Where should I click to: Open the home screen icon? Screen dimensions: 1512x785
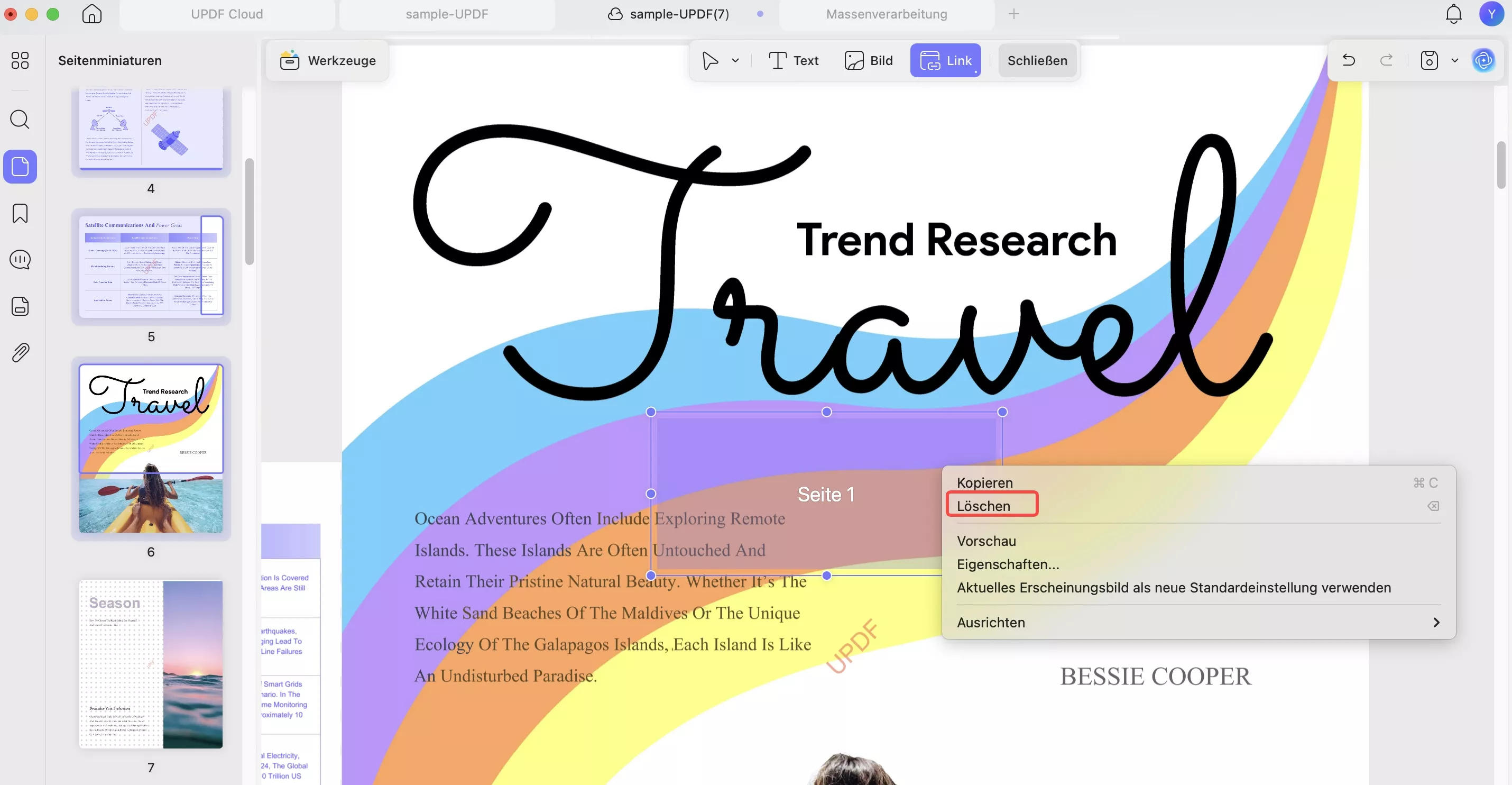tap(91, 14)
